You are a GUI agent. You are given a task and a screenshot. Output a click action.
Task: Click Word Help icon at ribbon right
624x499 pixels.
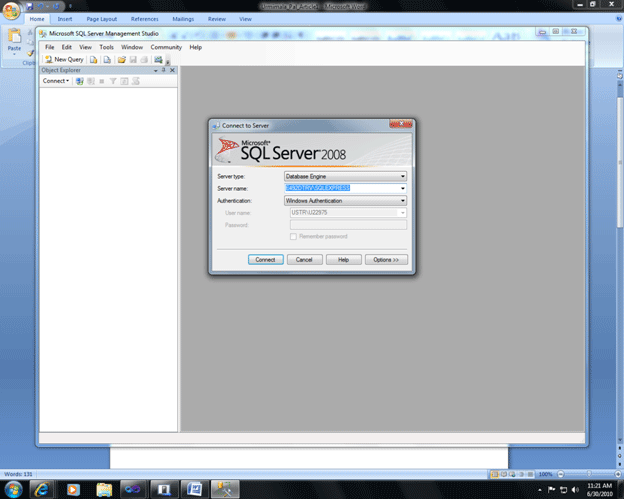pyautogui.click(x=619, y=19)
